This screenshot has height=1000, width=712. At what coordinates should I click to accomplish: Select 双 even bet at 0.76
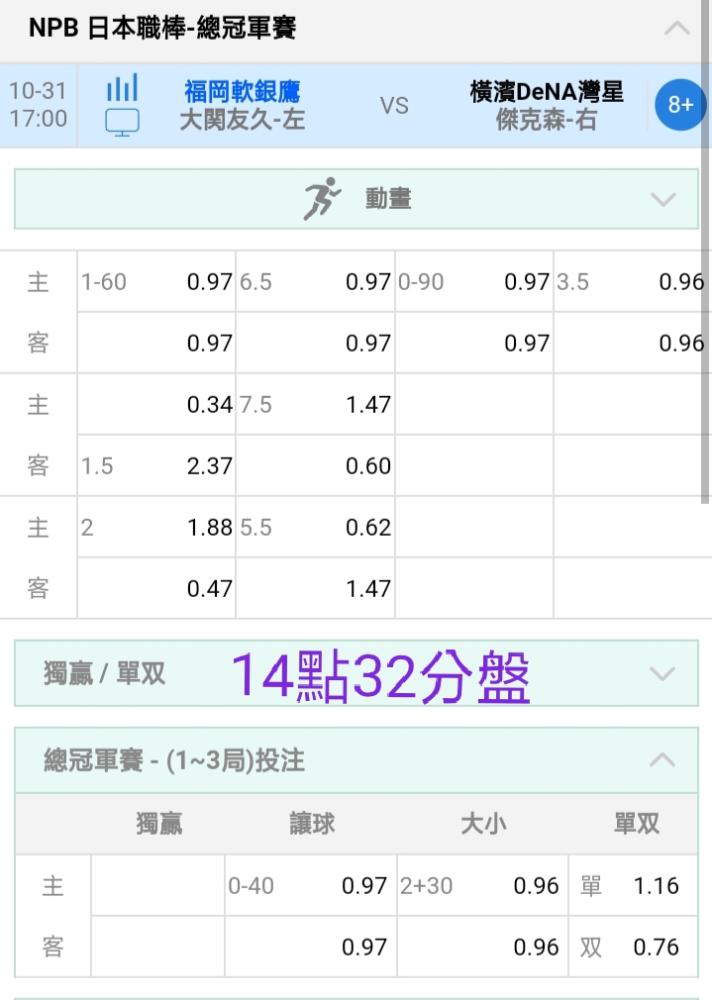click(x=633, y=946)
